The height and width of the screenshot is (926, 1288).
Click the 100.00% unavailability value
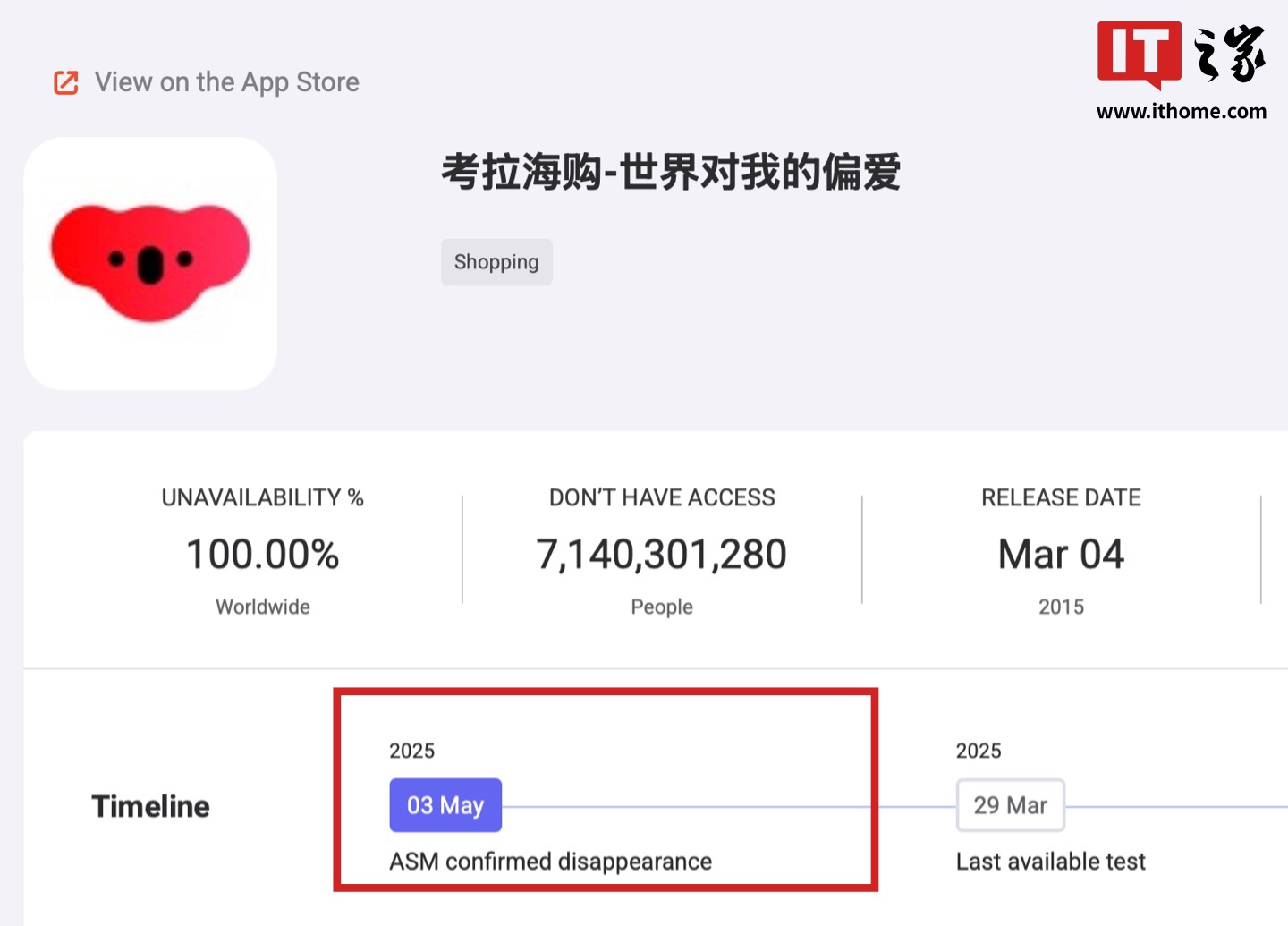[263, 555]
